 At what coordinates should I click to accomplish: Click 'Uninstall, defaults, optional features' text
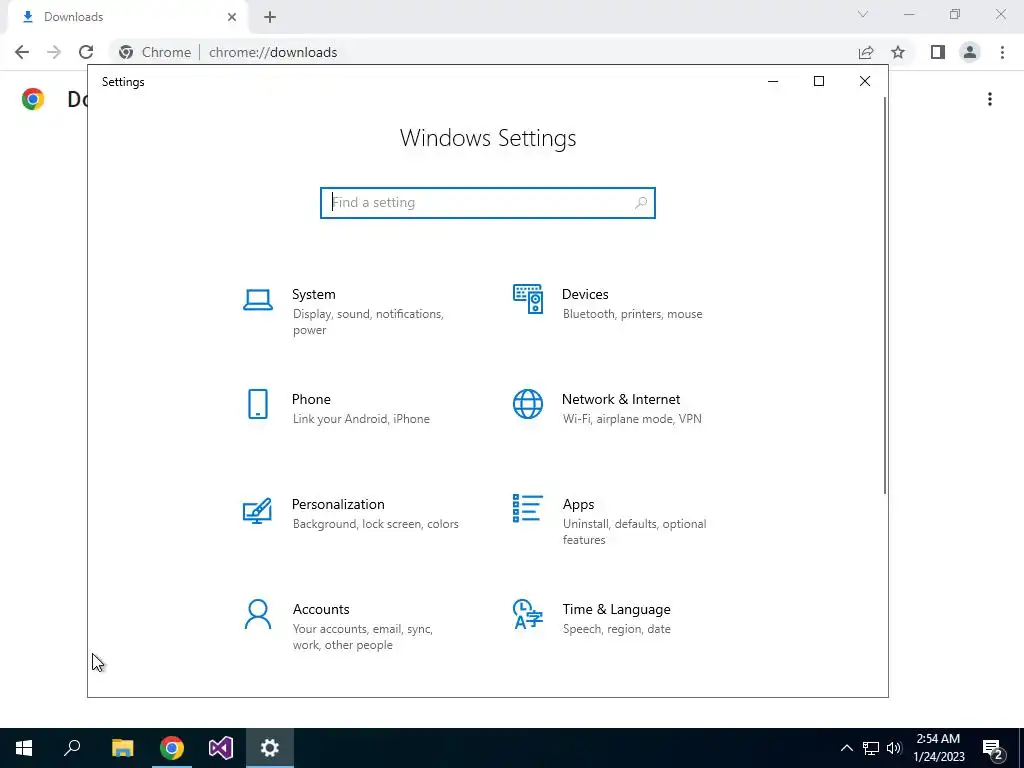click(635, 532)
